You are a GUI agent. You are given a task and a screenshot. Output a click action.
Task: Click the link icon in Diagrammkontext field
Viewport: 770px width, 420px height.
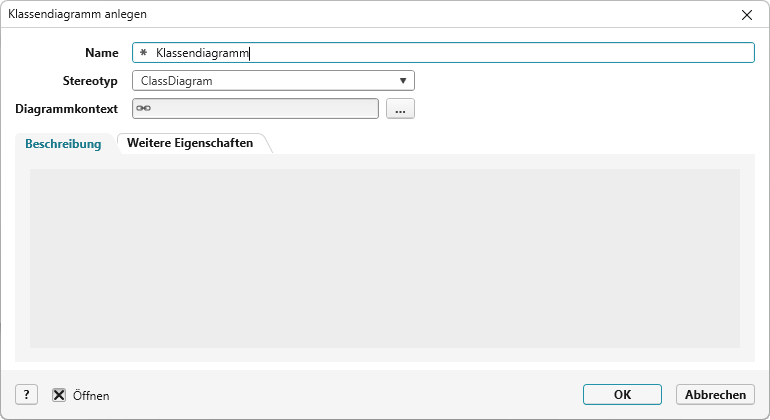point(143,109)
